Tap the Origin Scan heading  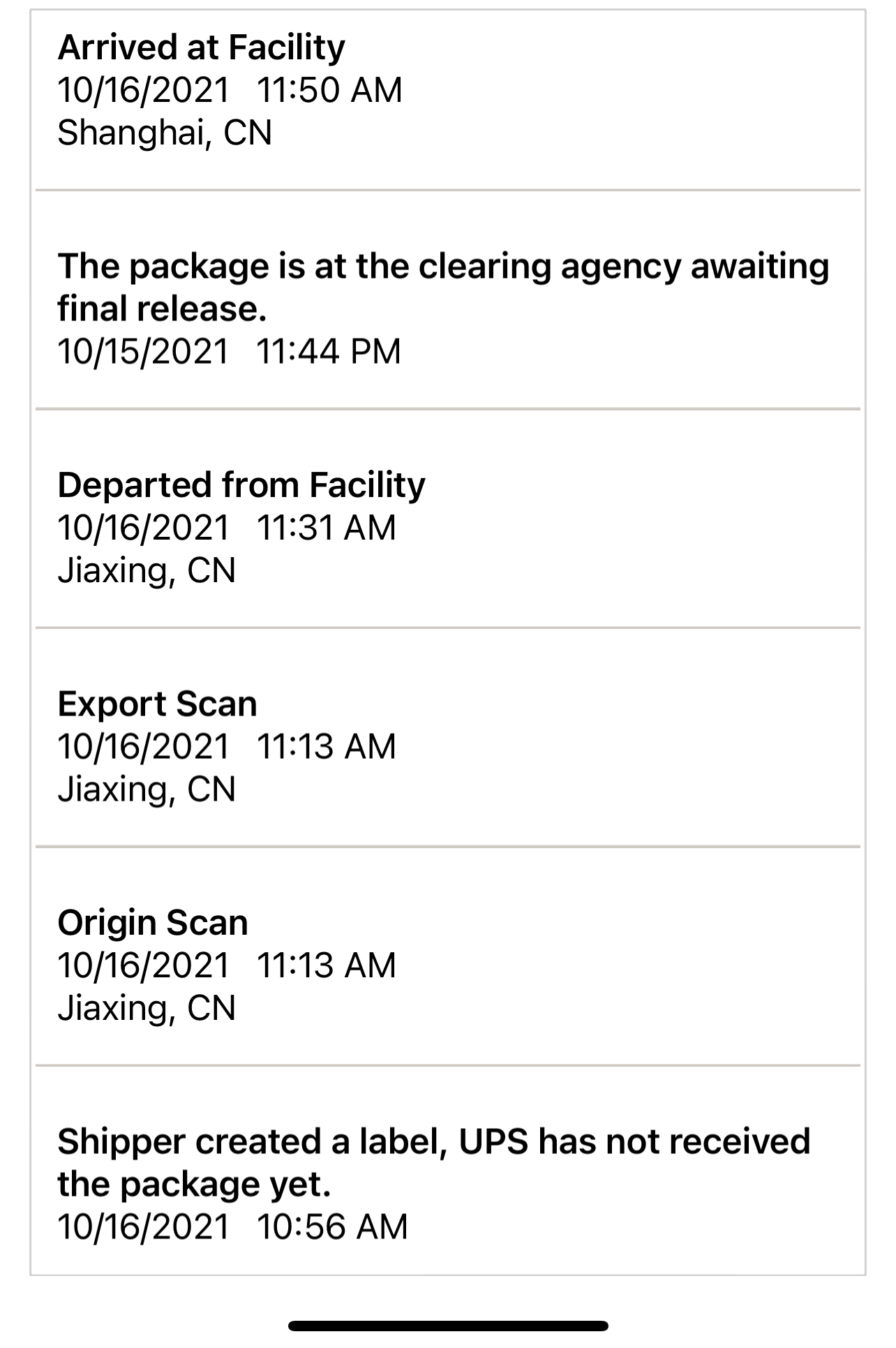point(153,922)
